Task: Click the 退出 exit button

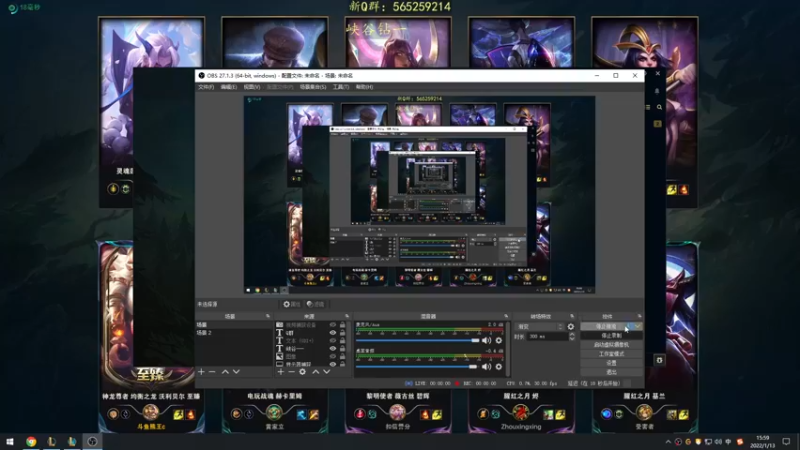Action: click(x=611, y=372)
